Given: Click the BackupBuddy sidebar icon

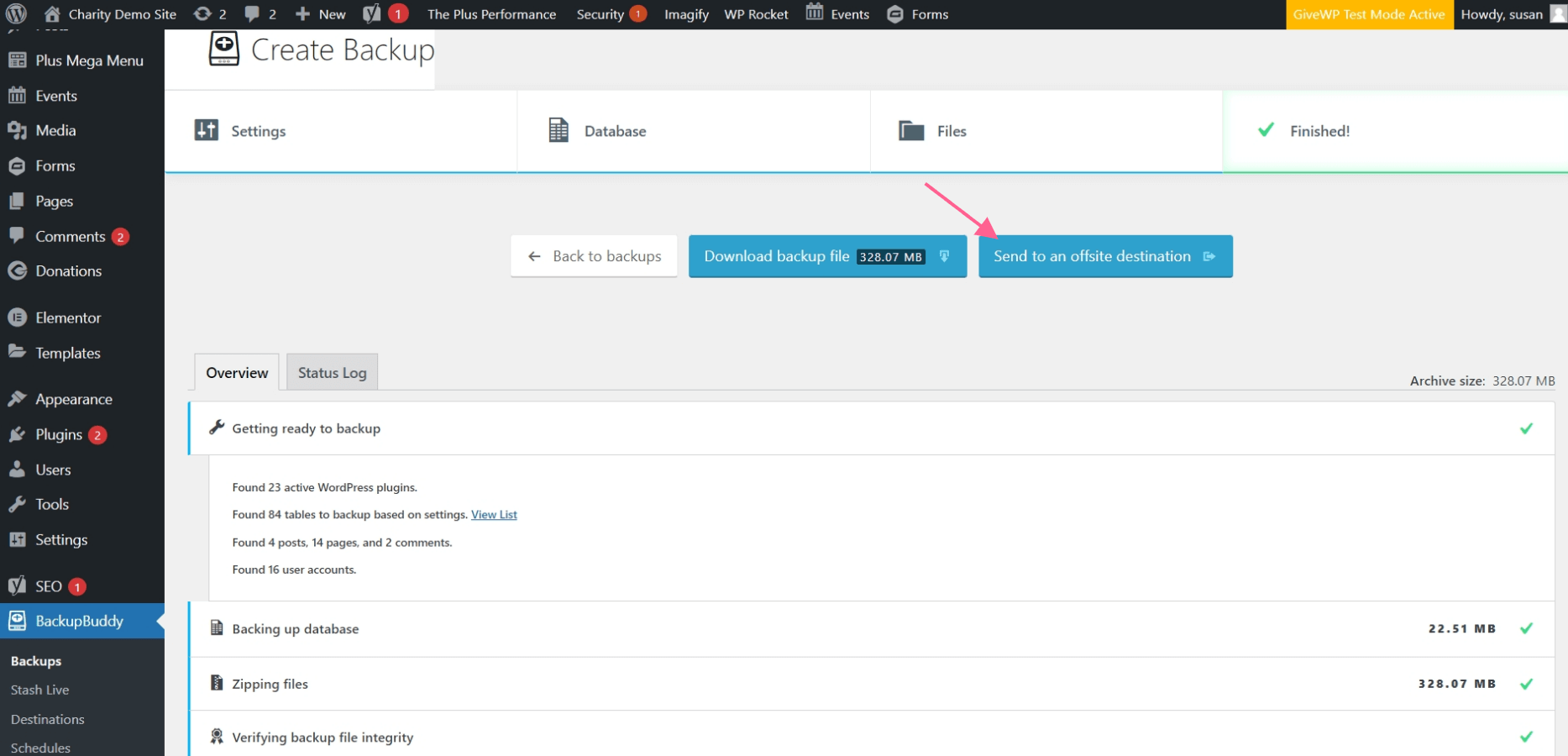Looking at the screenshot, I should (x=17, y=621).
